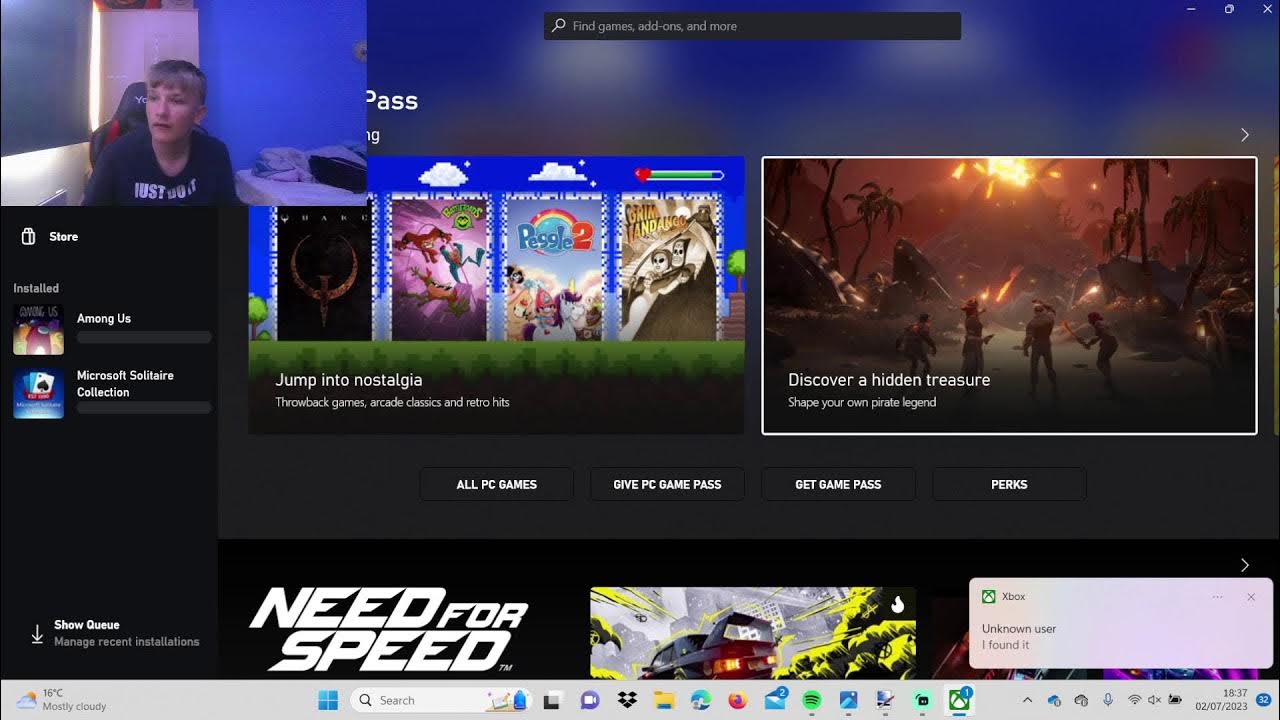Open Firefox from the taskbar

[737, 700]
